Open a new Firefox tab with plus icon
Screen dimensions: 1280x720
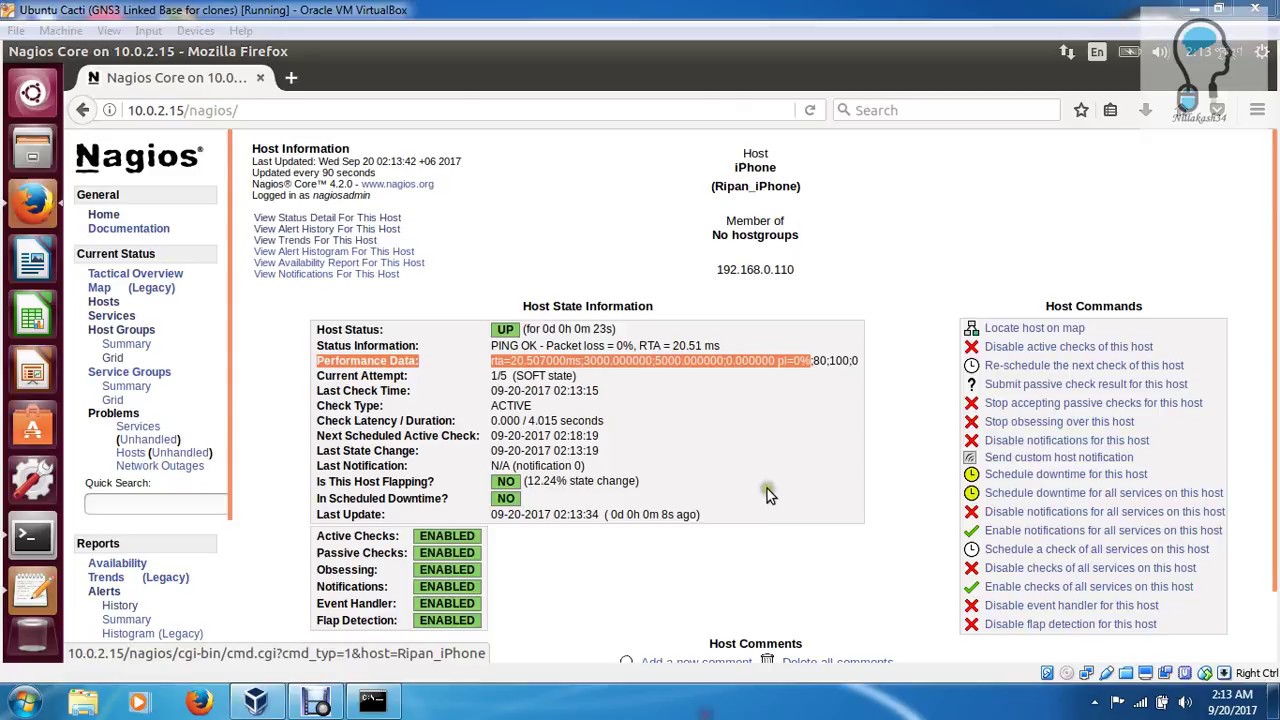click(x=291, y=77)
